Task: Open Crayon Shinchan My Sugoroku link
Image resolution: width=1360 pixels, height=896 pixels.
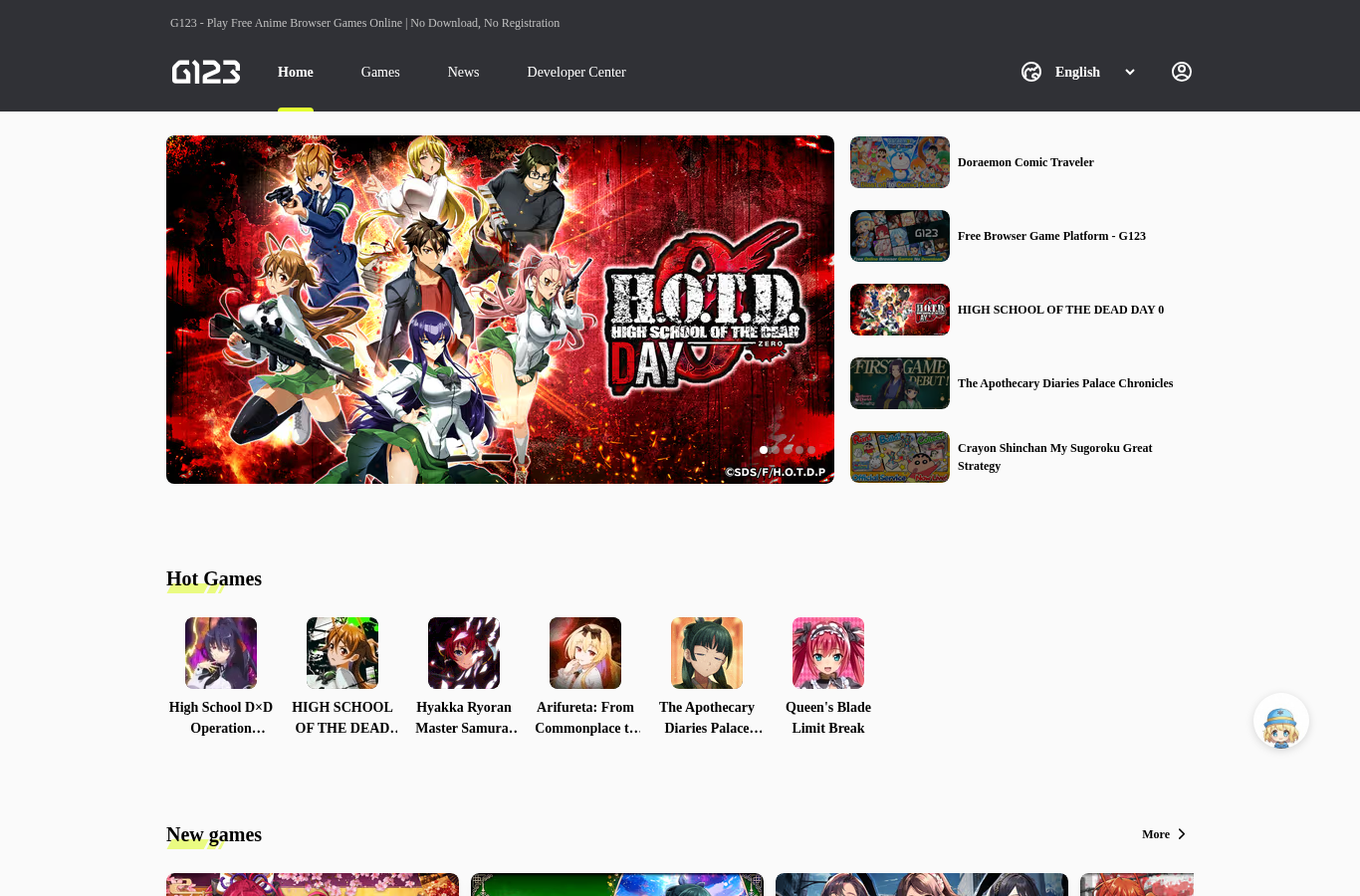Action: (1055, 457)
